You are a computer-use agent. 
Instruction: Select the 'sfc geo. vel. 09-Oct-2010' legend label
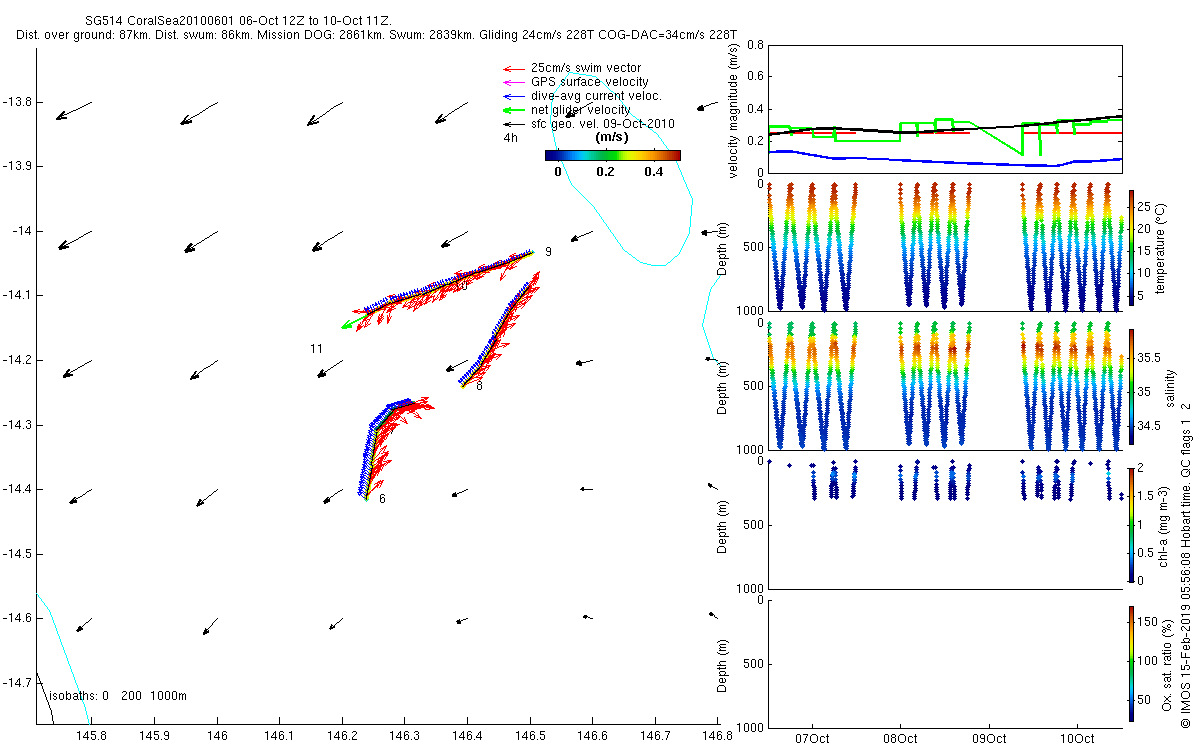[x=603, y=124]
